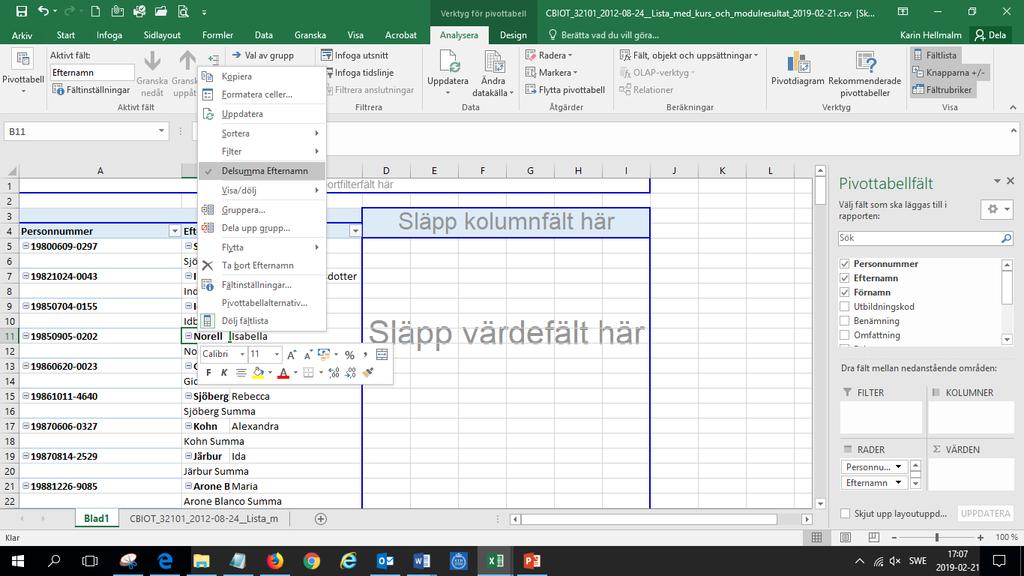
Task: Click Fältinställningar in Aktivt fält group
Action: (x=91, y=89)
